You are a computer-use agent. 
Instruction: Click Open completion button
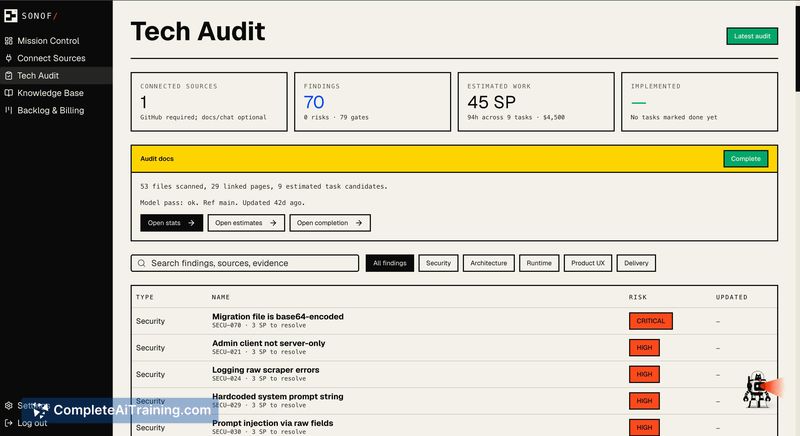[330, 223]
